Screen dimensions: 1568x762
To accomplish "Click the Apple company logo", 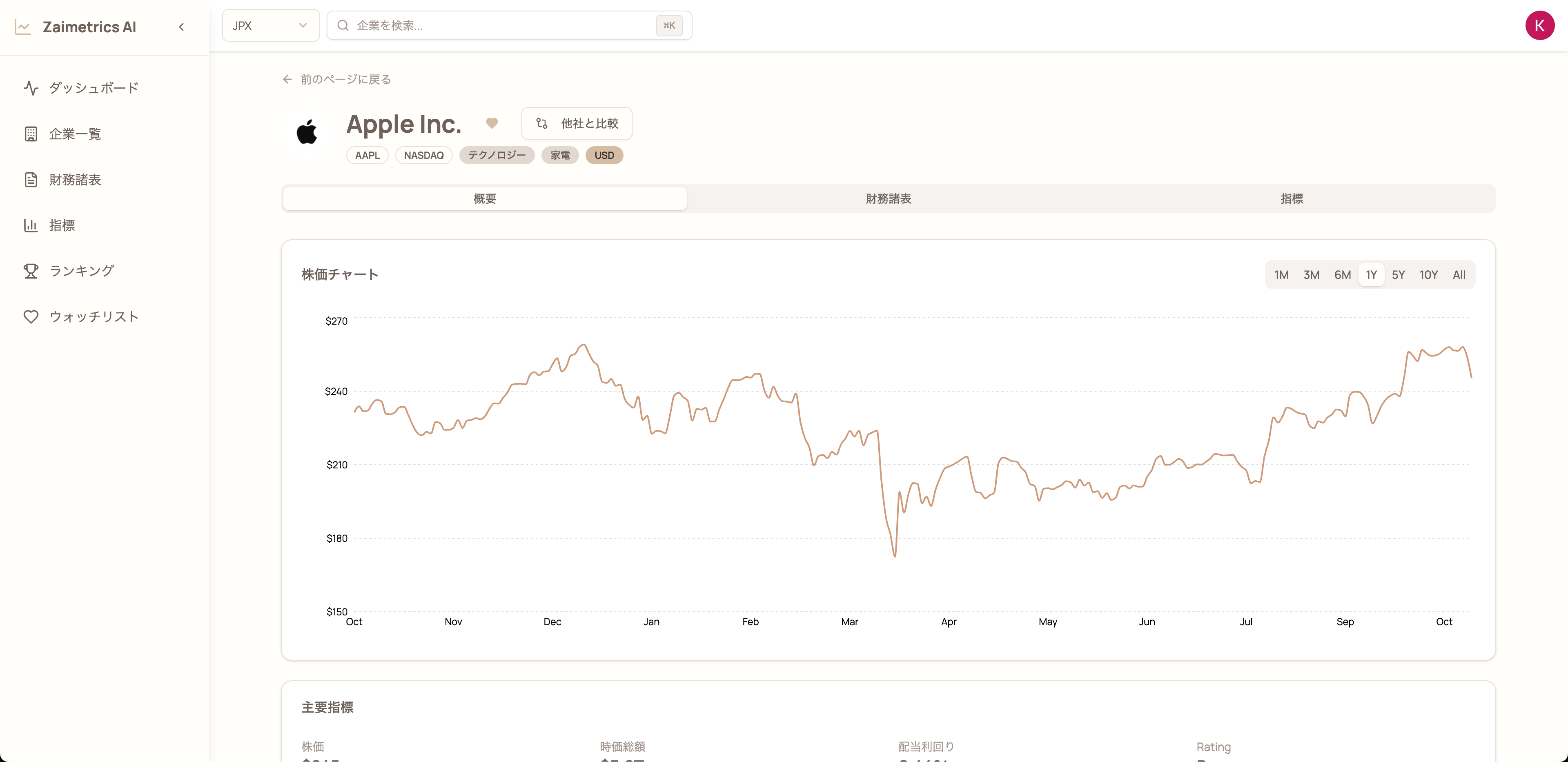I will coord(307,132).
